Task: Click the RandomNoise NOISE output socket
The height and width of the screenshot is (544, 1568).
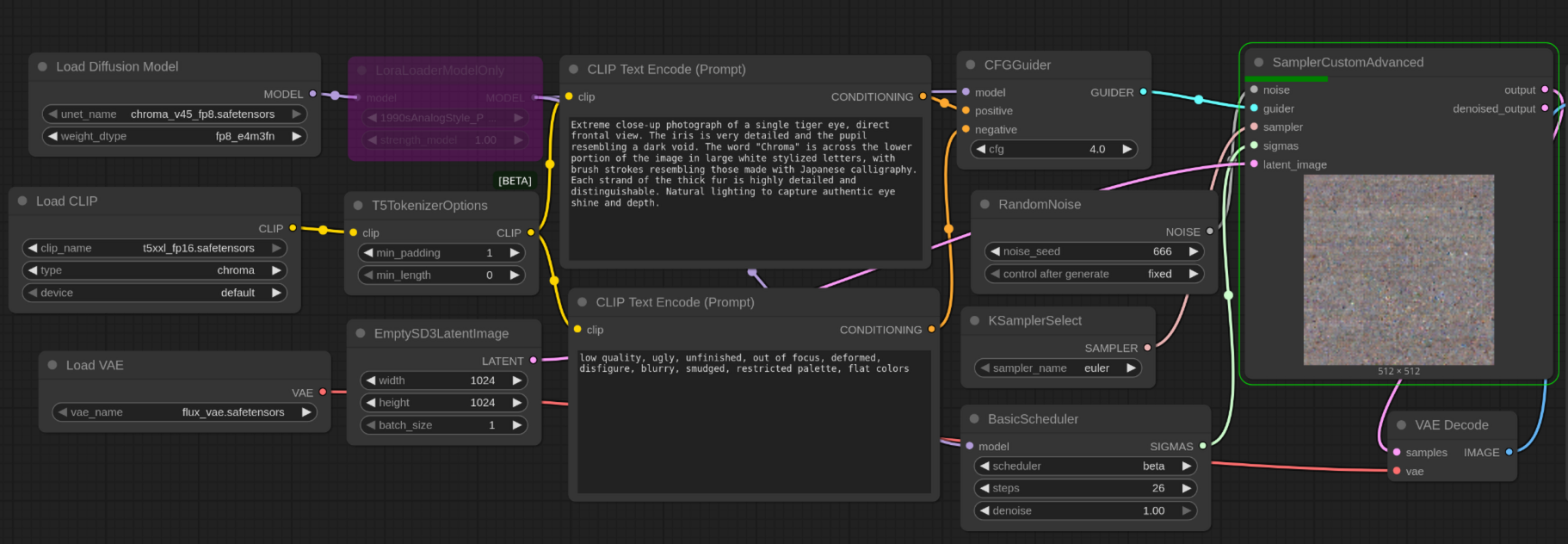Action: [x=1210, y=232]
